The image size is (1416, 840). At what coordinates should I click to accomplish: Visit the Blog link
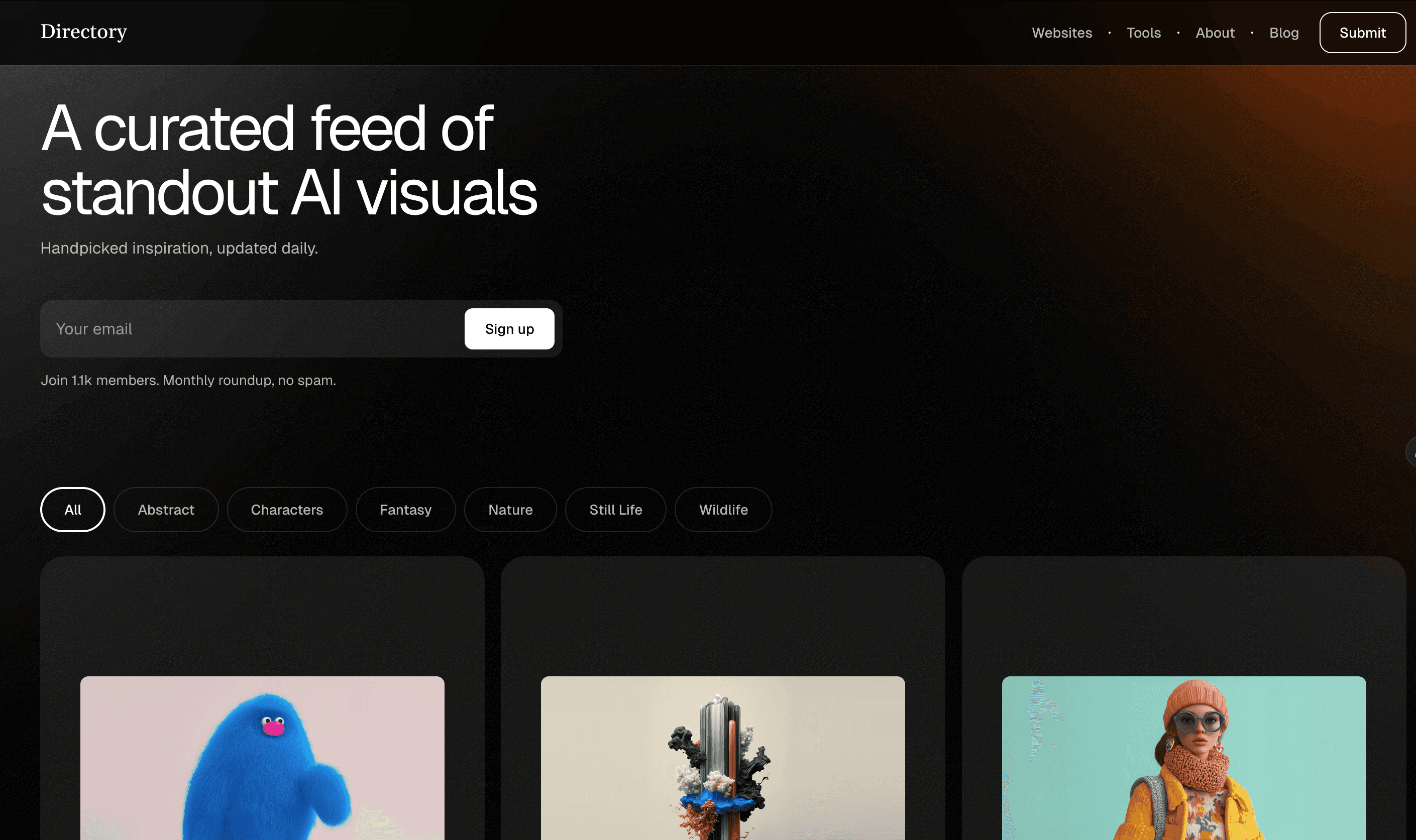1283,33
